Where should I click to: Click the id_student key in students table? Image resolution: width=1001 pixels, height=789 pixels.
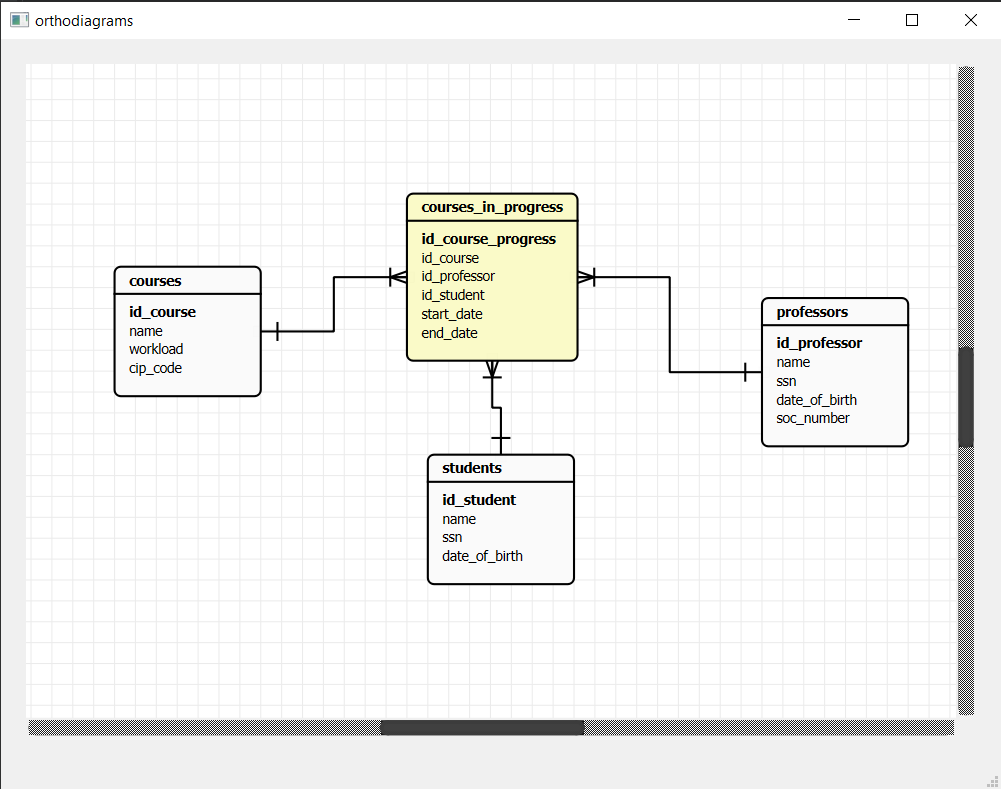click(479, 500)
